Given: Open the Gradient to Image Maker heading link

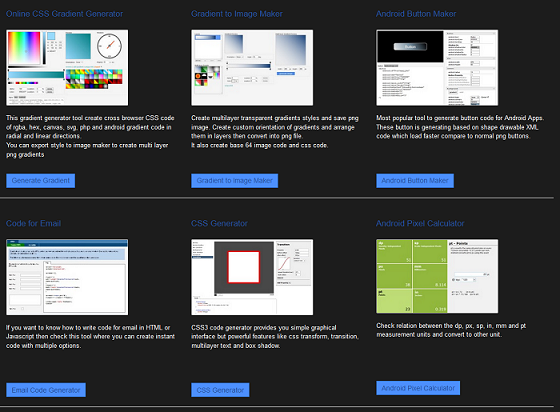Looking at the screenshot, I should [x=237, y=14].
